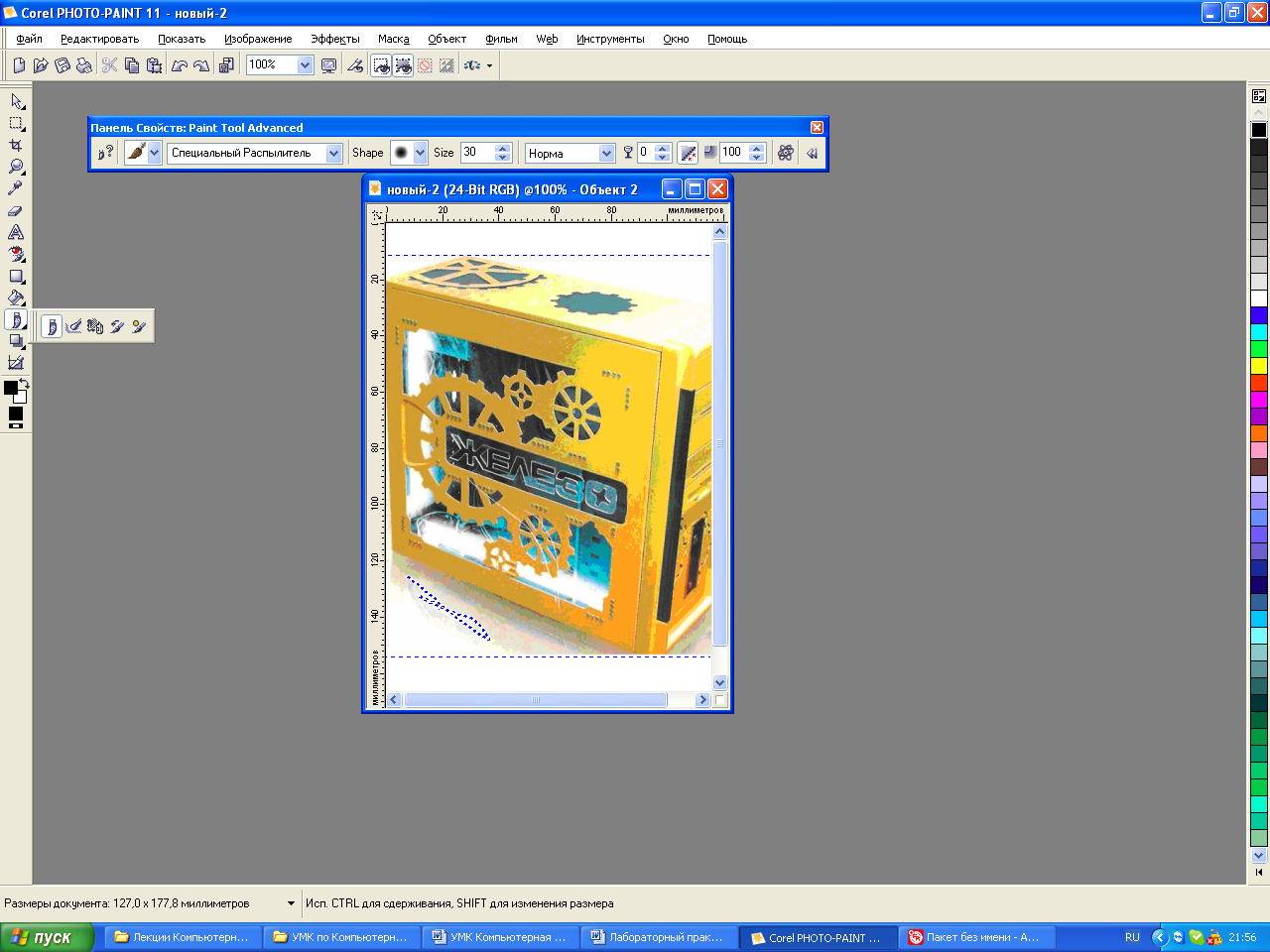
Task: Click the RU language indicator
Action: pyautogui.click(x=1132, y=937)
